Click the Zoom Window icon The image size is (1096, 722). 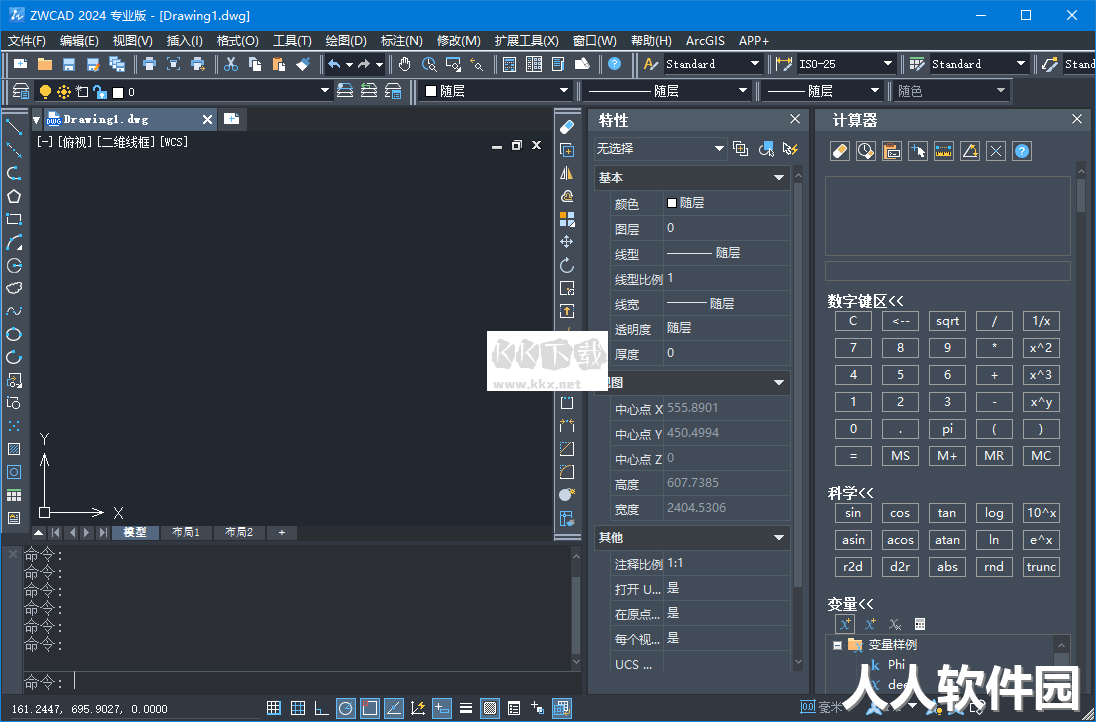[x=453, y=64]
